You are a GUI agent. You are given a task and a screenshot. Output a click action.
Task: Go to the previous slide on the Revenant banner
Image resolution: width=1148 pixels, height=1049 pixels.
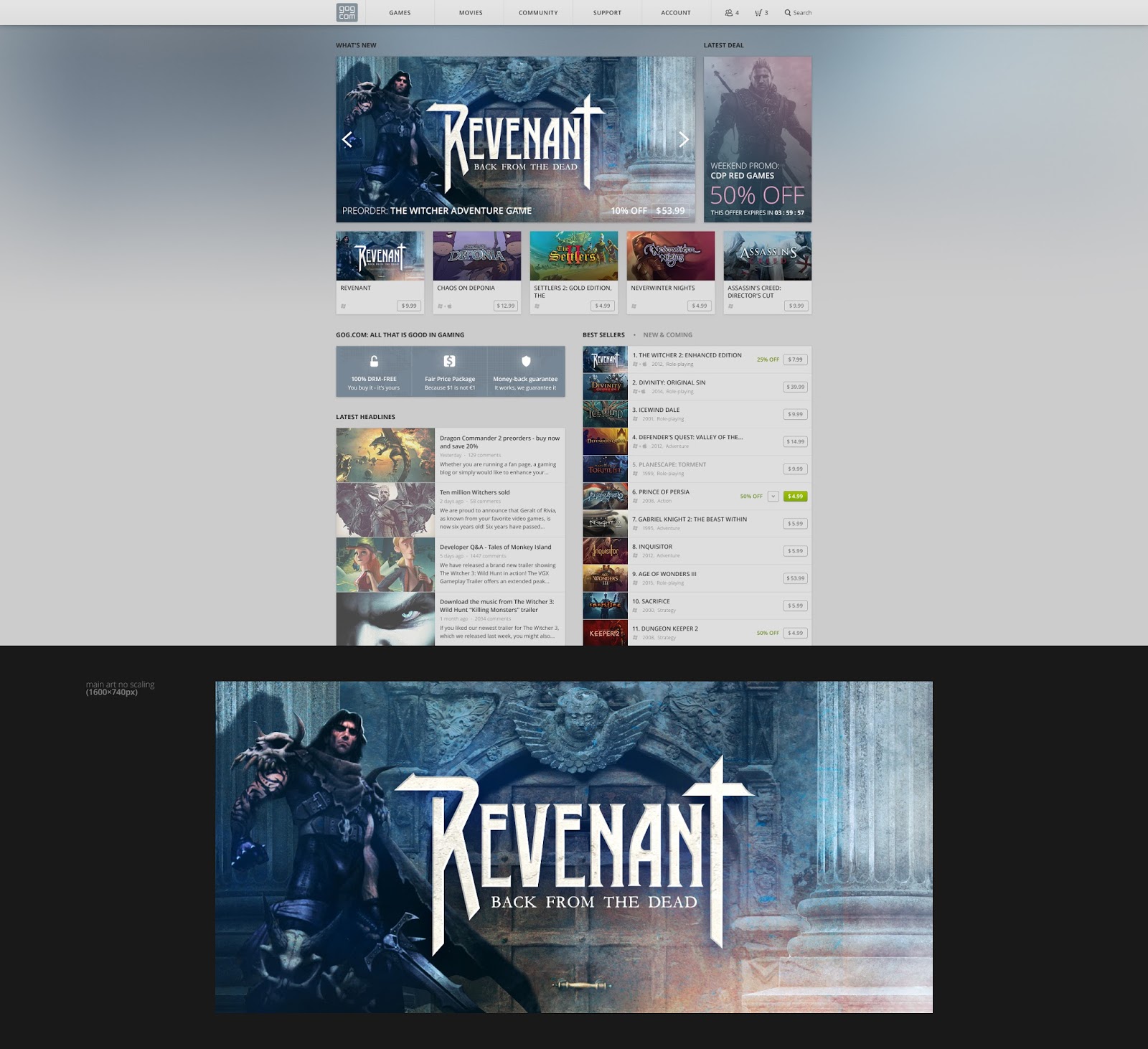click(x=347, y=140)
